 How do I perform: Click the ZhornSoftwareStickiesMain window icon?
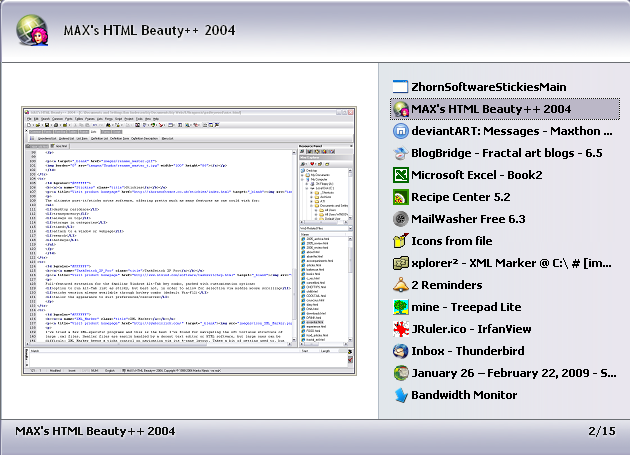click(400, 87)
